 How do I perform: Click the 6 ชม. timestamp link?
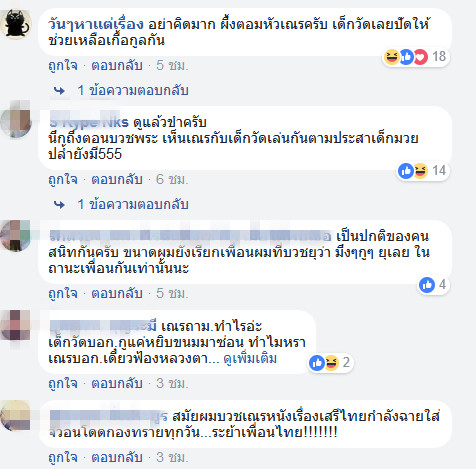coord(172,179)
